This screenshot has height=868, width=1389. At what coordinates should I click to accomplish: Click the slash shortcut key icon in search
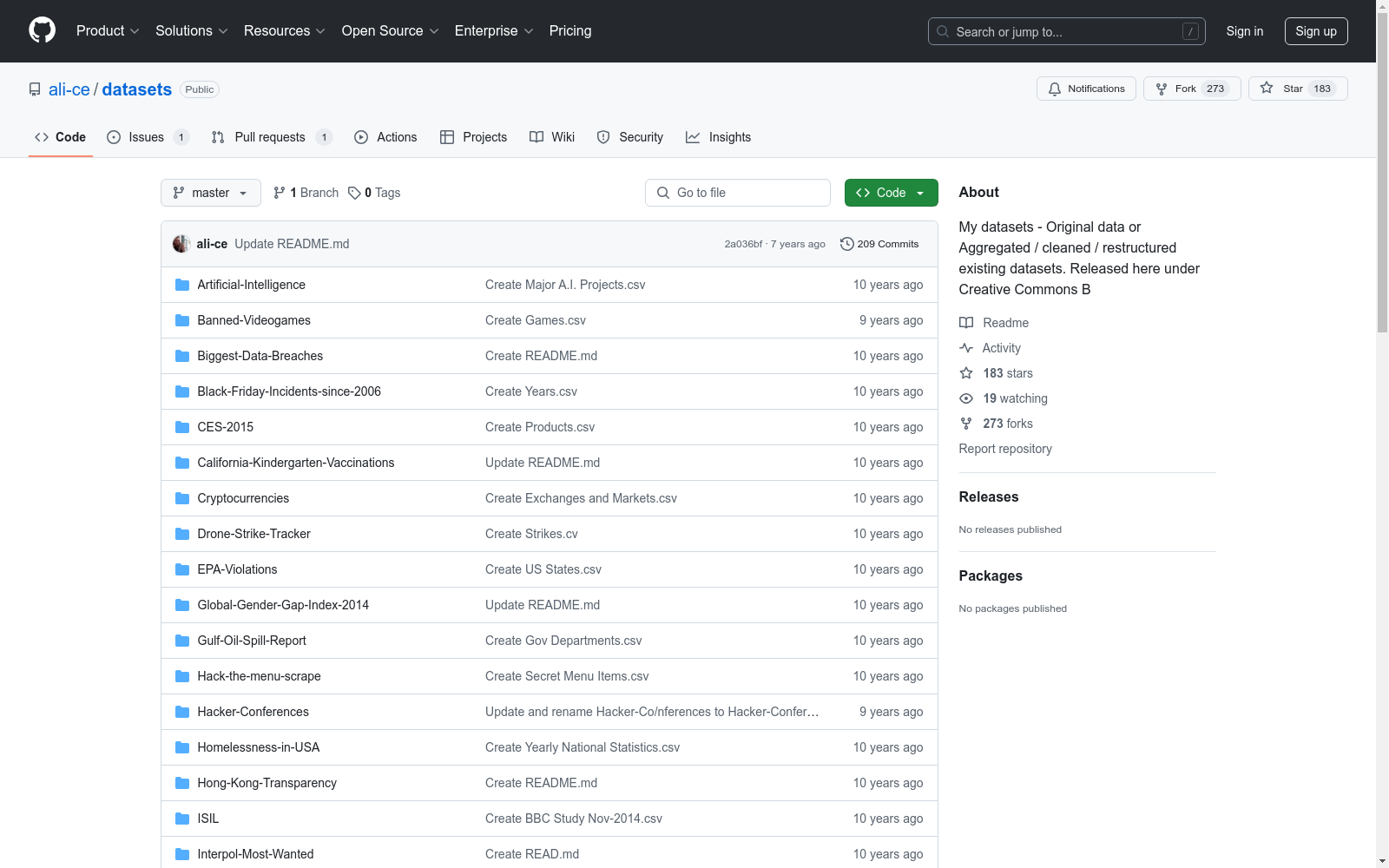point(1190,31)
